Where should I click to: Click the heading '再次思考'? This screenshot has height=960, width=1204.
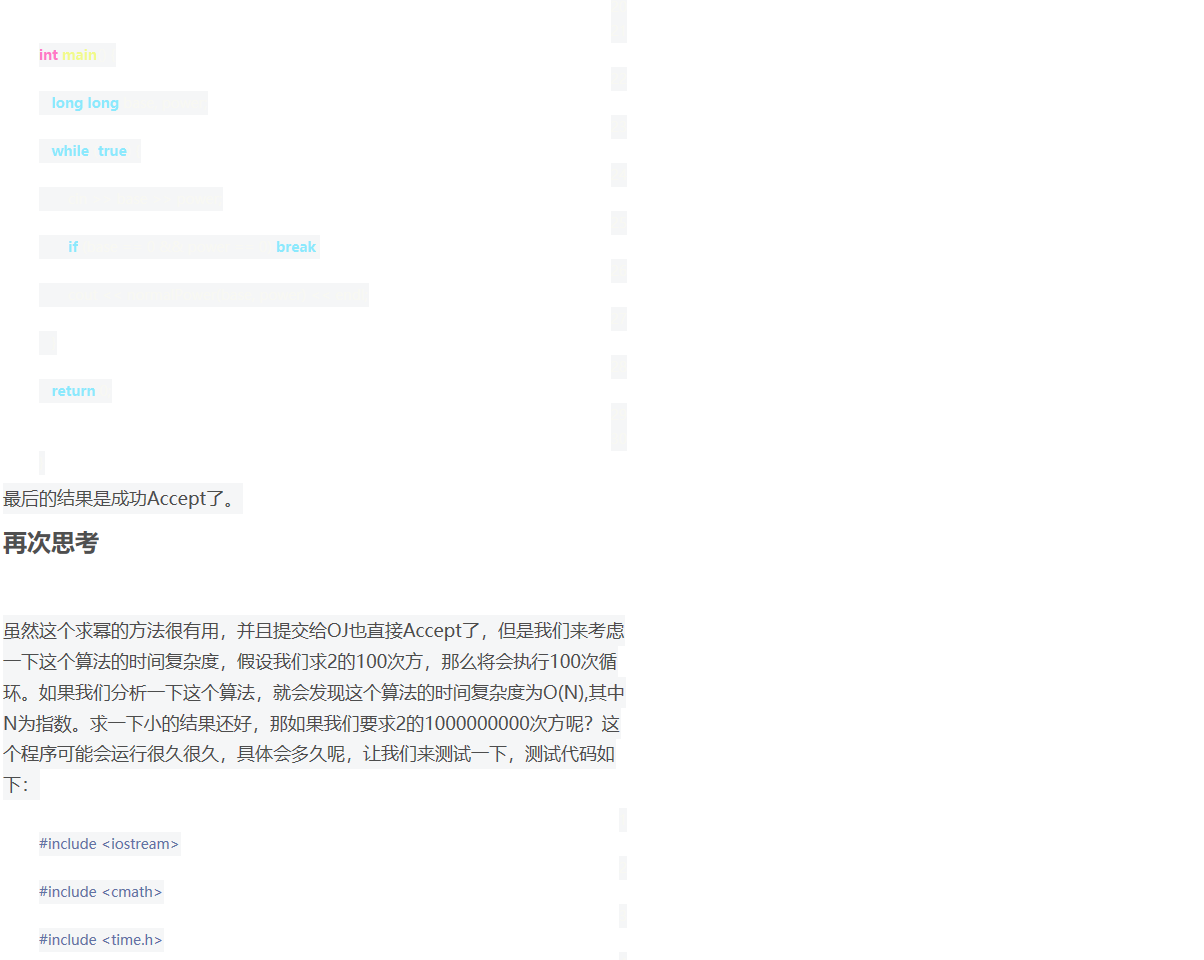pyautogui.click(x=51, y=543)
